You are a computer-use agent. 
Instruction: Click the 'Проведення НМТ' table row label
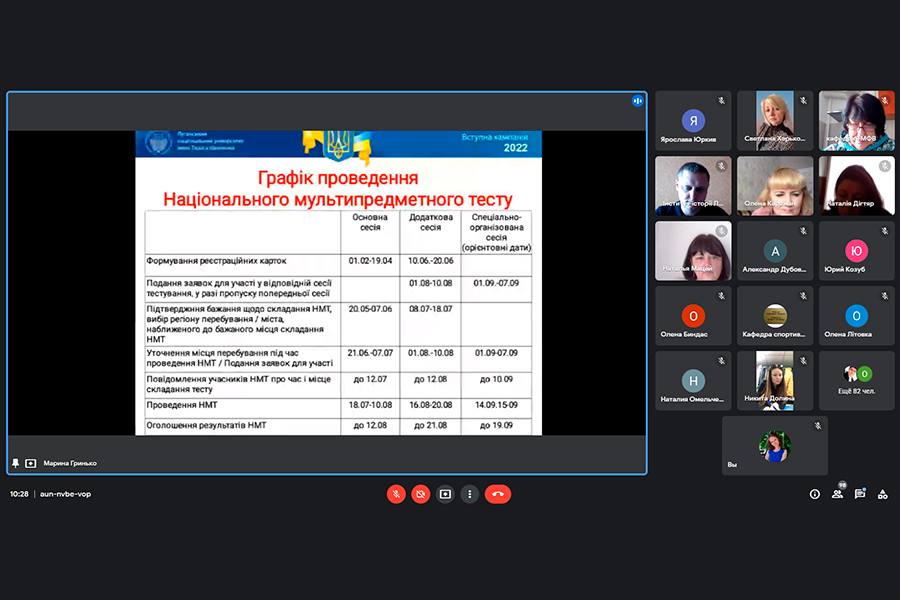[x=182, y=405]
